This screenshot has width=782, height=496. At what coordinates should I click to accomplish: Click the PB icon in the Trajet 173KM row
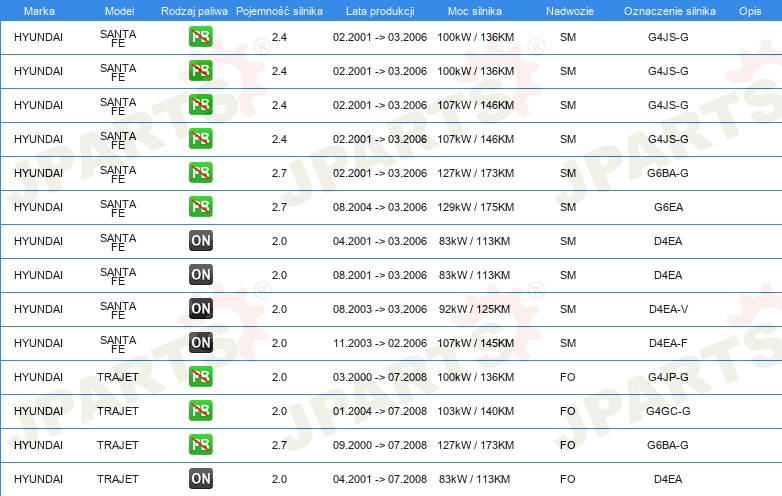pyautogui.click(x=201, y=445)
